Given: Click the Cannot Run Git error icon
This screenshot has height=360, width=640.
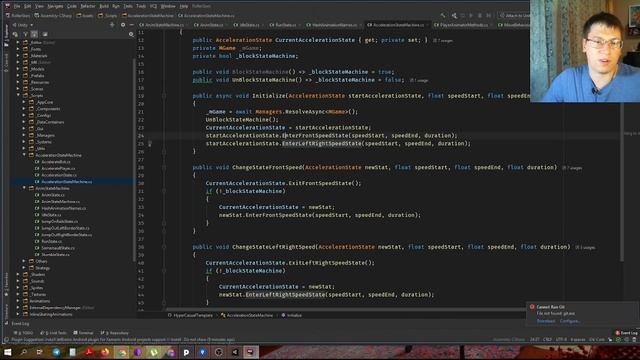Looking at the screenshot, I should coord(532,307).
